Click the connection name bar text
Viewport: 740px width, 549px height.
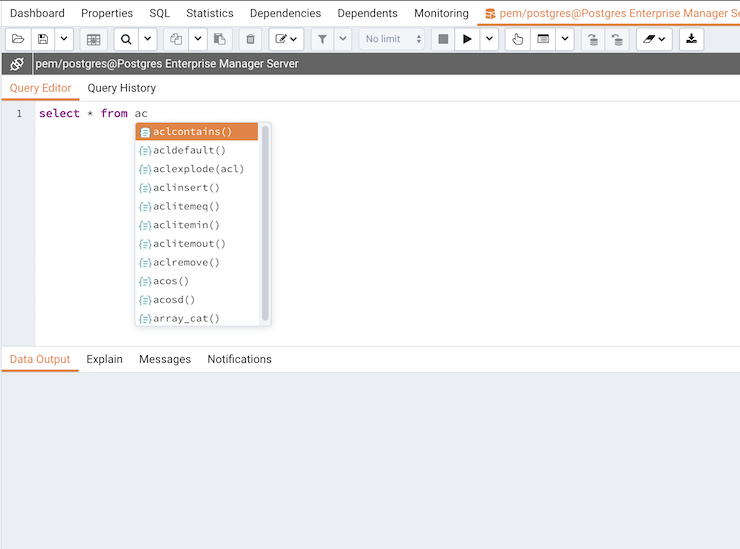(x=167, y=64)
